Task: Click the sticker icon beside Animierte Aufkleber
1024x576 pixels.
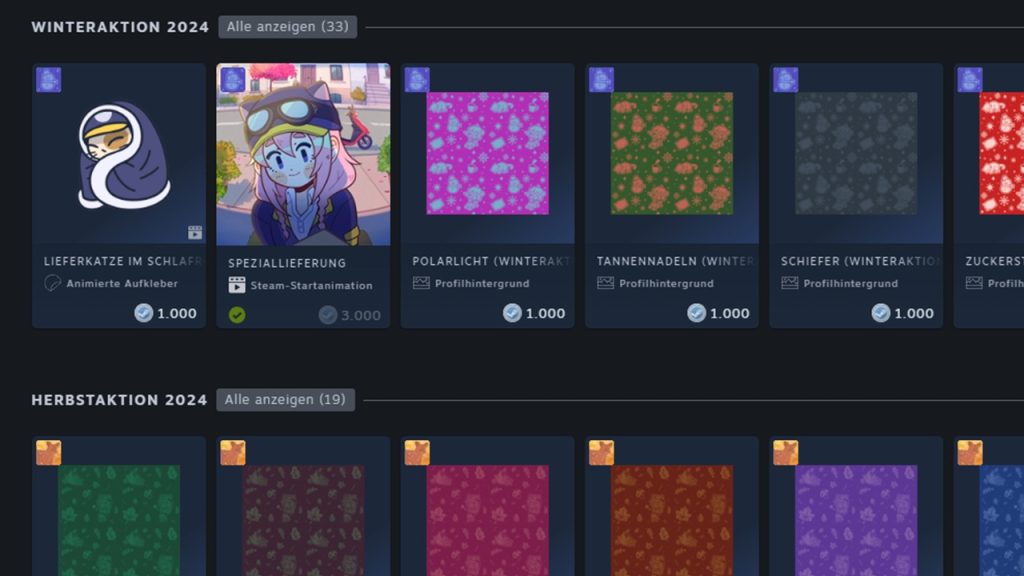Action: coord(53,284)
